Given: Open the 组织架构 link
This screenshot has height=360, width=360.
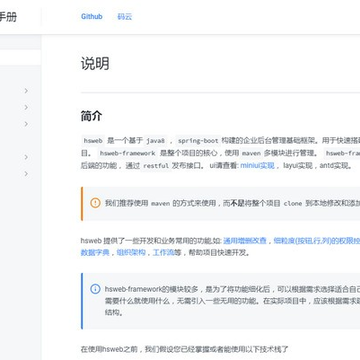Looking at the screenshot, I should 131,252.
